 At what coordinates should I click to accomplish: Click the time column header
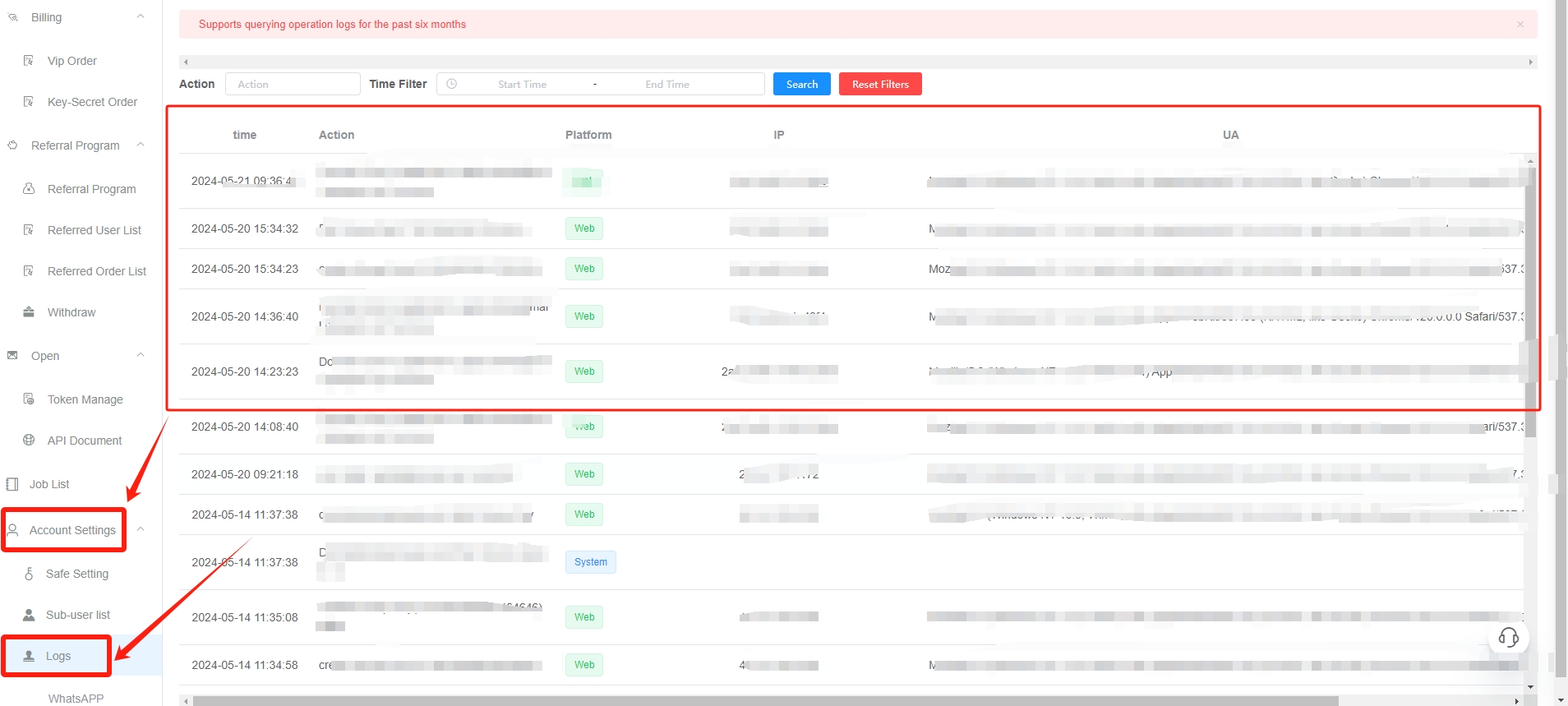point(245,135)
